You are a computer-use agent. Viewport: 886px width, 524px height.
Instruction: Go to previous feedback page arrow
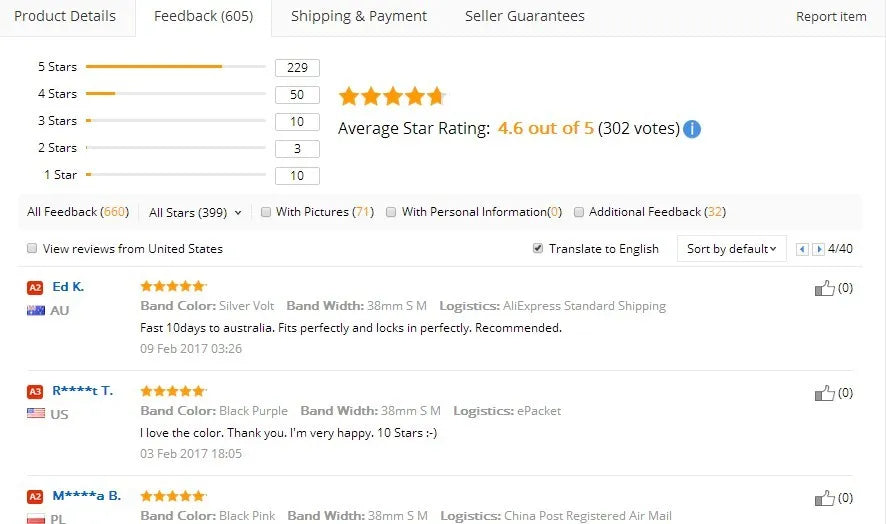click(x=801, y=249)
